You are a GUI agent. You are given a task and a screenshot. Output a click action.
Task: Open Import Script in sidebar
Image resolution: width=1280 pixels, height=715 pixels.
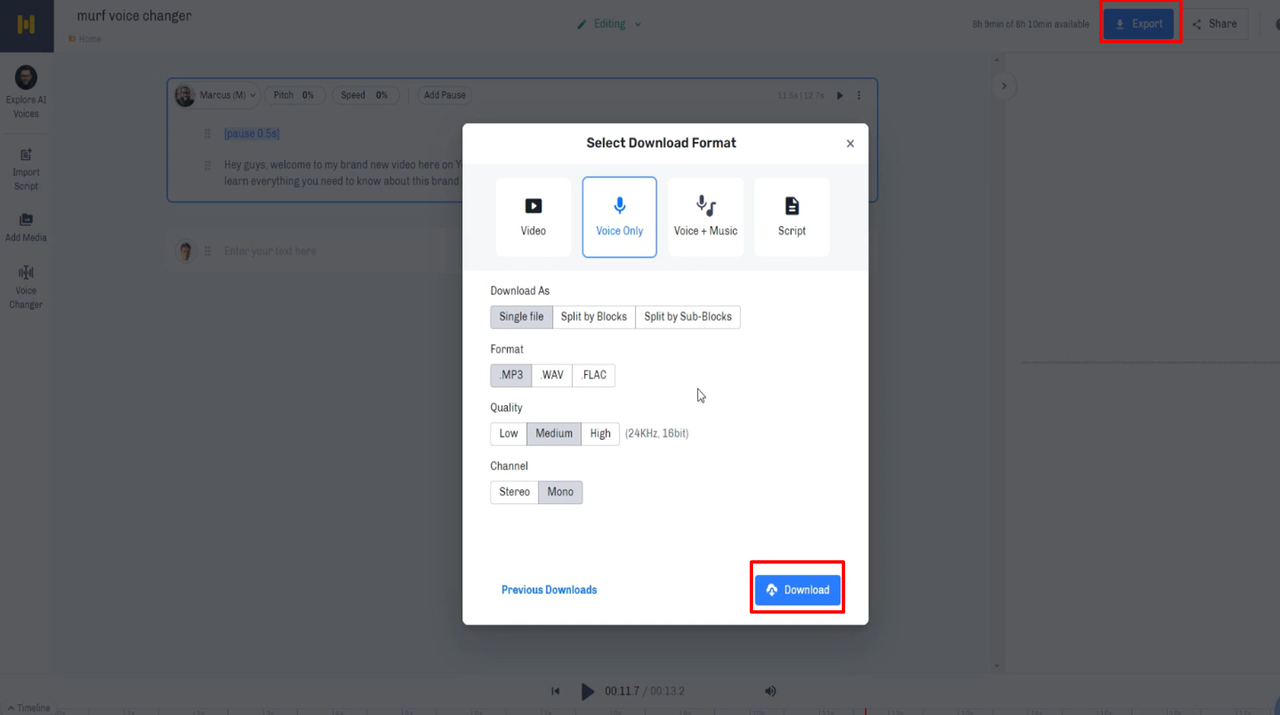click(26, 170)
